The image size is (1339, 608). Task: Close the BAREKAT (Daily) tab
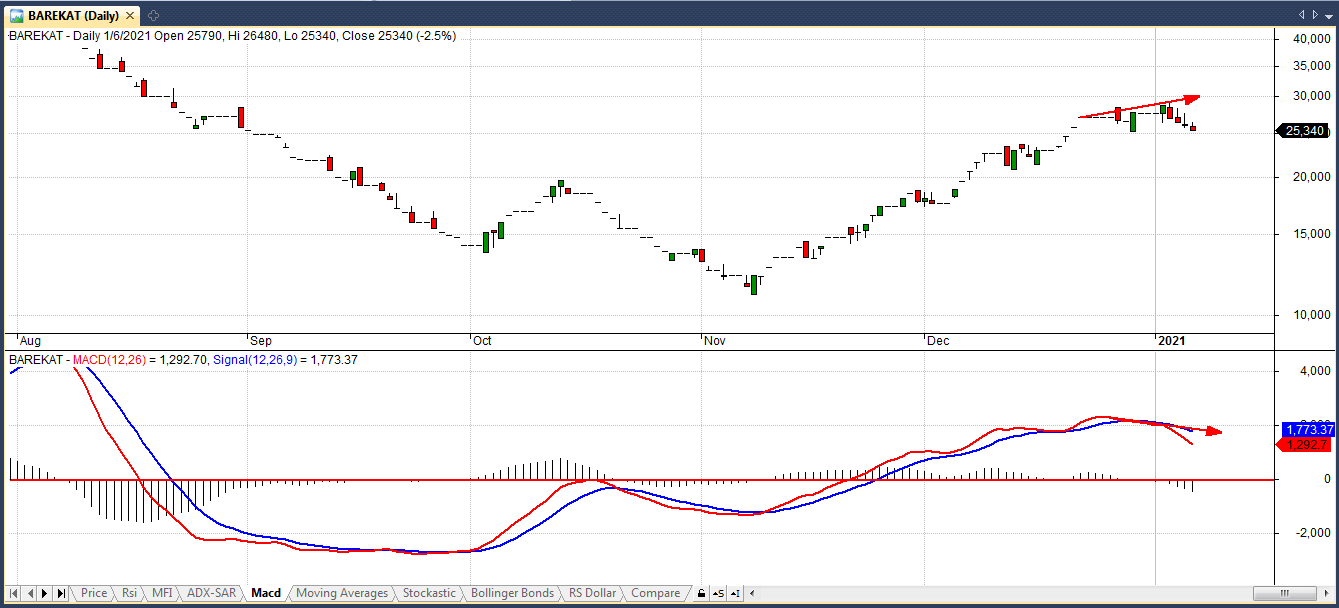(132, 16)
